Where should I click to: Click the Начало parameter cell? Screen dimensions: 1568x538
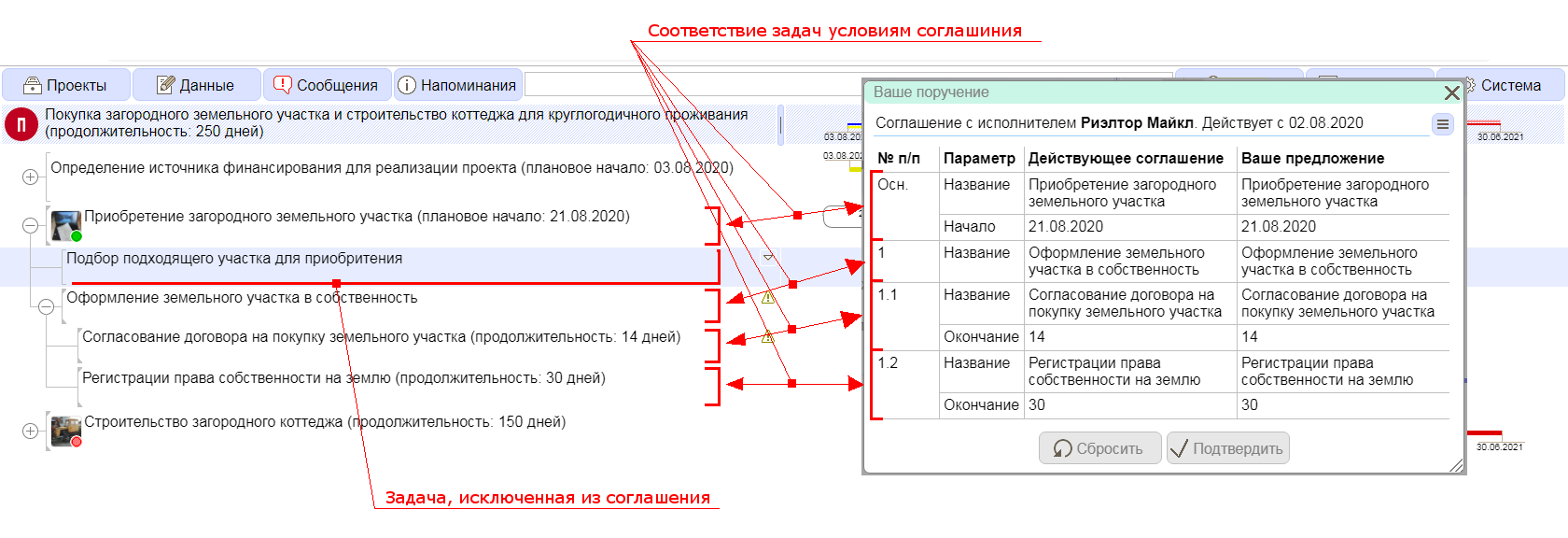pos(969,227)
